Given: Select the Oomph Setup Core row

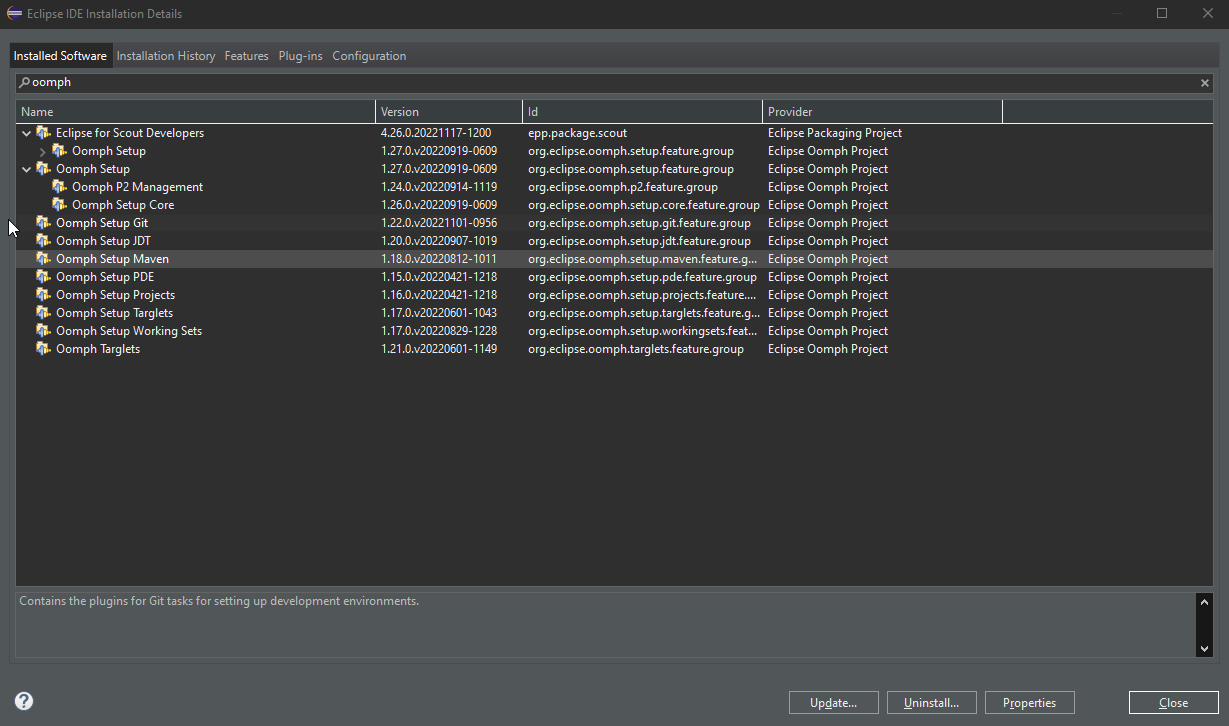Looking at the screenshot, I should 614,205.
